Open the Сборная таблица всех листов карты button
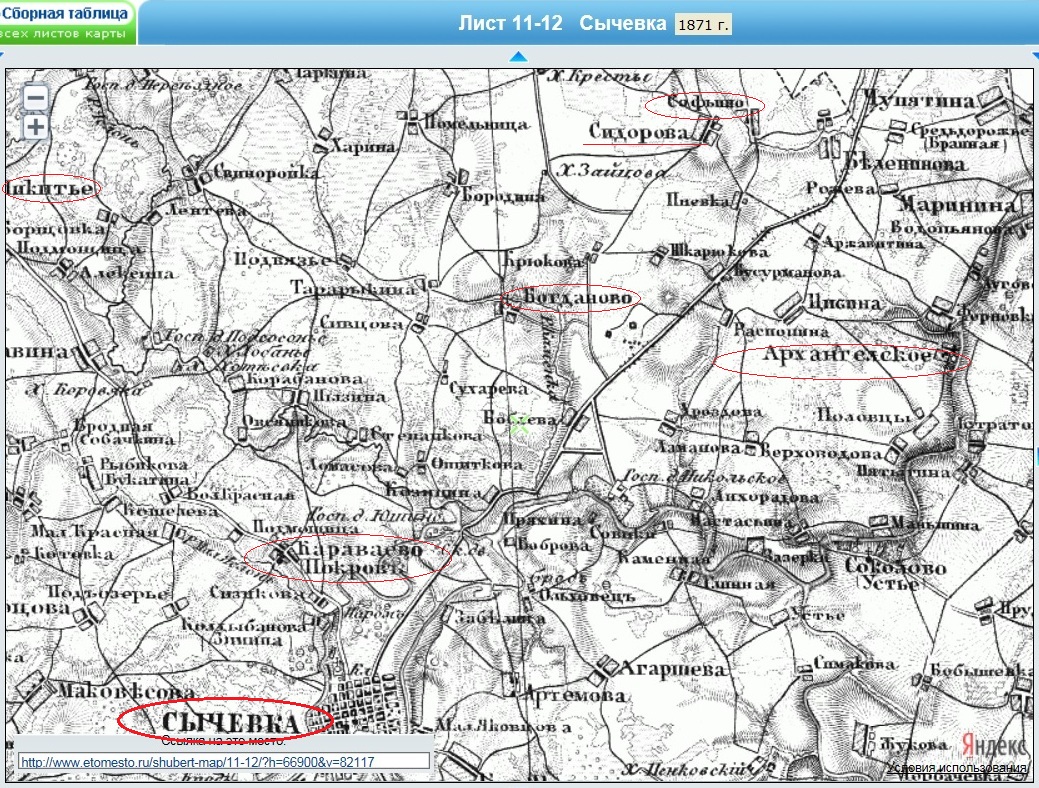Screen dimensions: 1039x788 tap(68, 23)
